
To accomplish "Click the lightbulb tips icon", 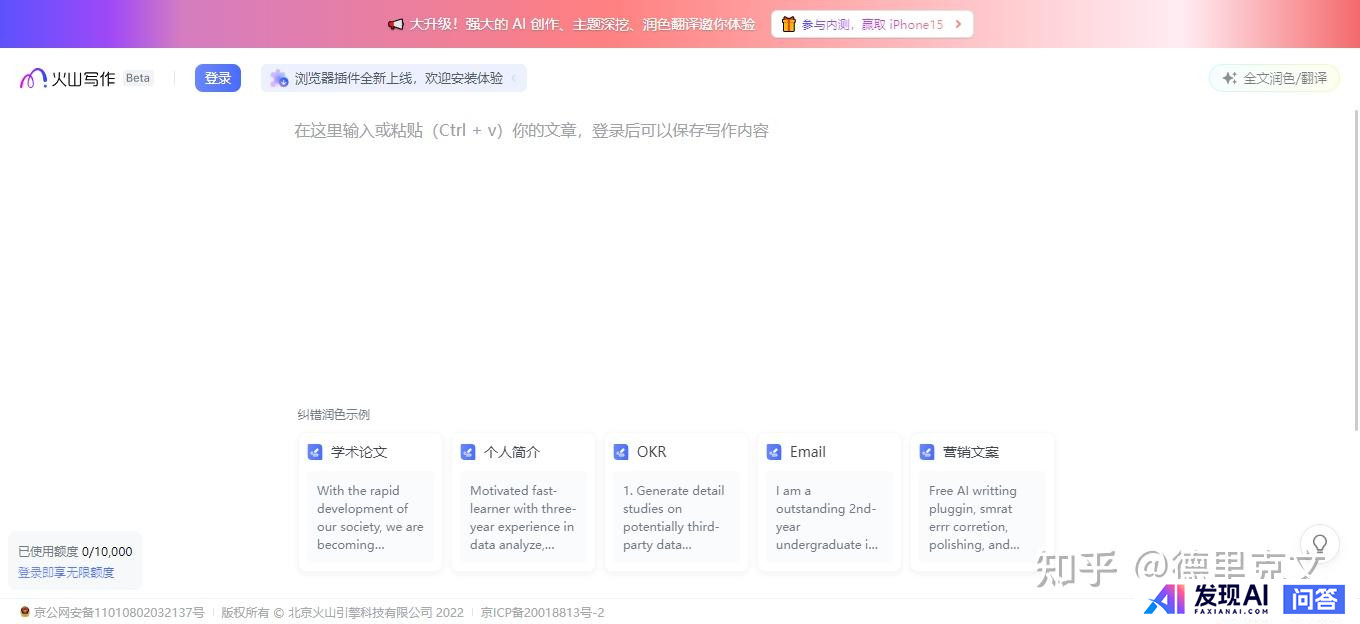I will (1319, 544).
